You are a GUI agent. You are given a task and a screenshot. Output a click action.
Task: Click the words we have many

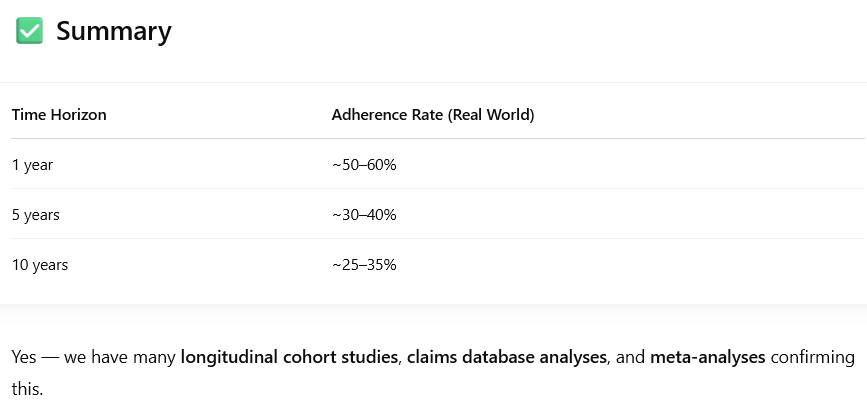click(x=120, y=357)
